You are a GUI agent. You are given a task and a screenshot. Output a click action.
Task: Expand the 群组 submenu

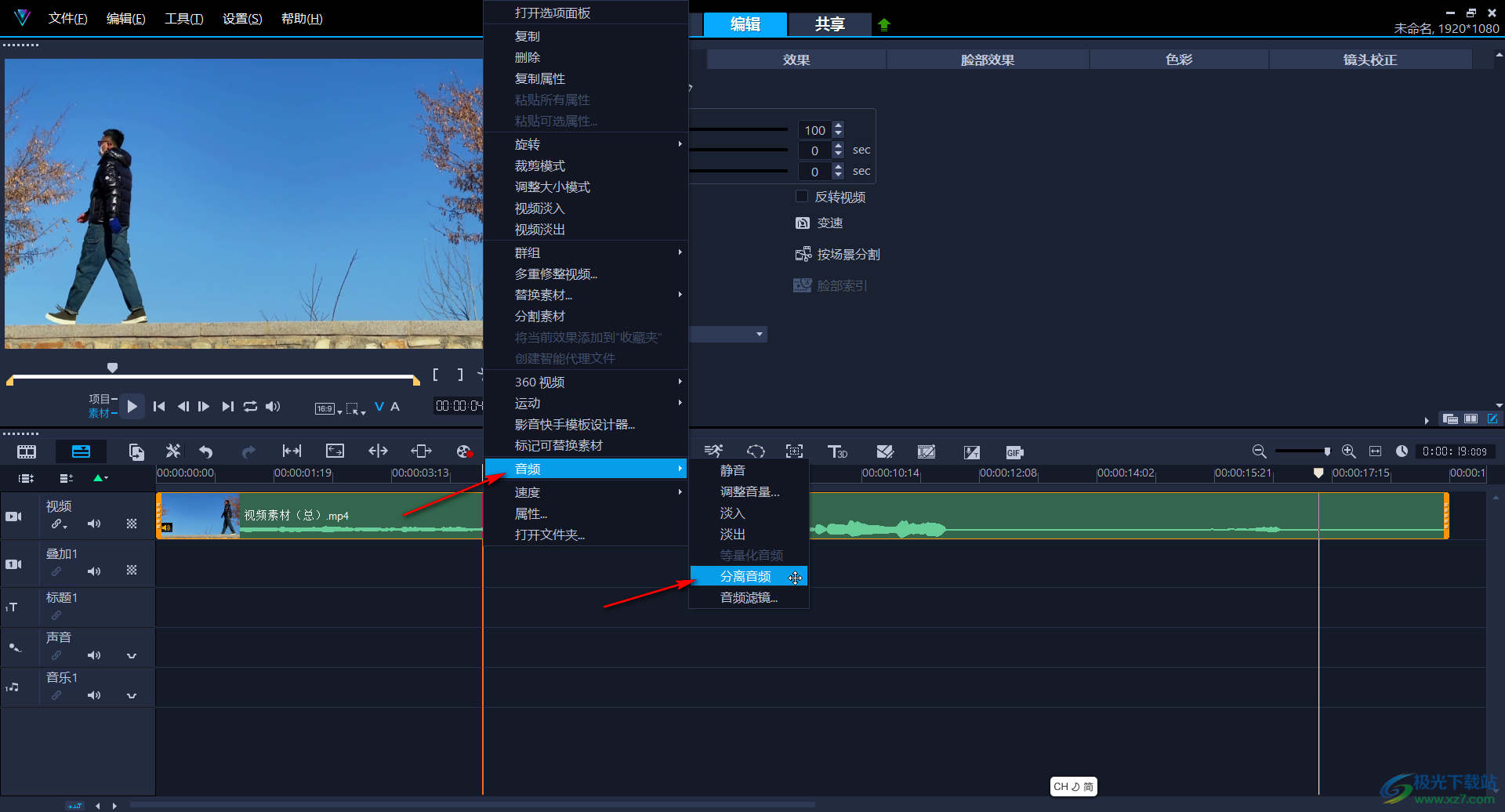[x=586, y=252]
